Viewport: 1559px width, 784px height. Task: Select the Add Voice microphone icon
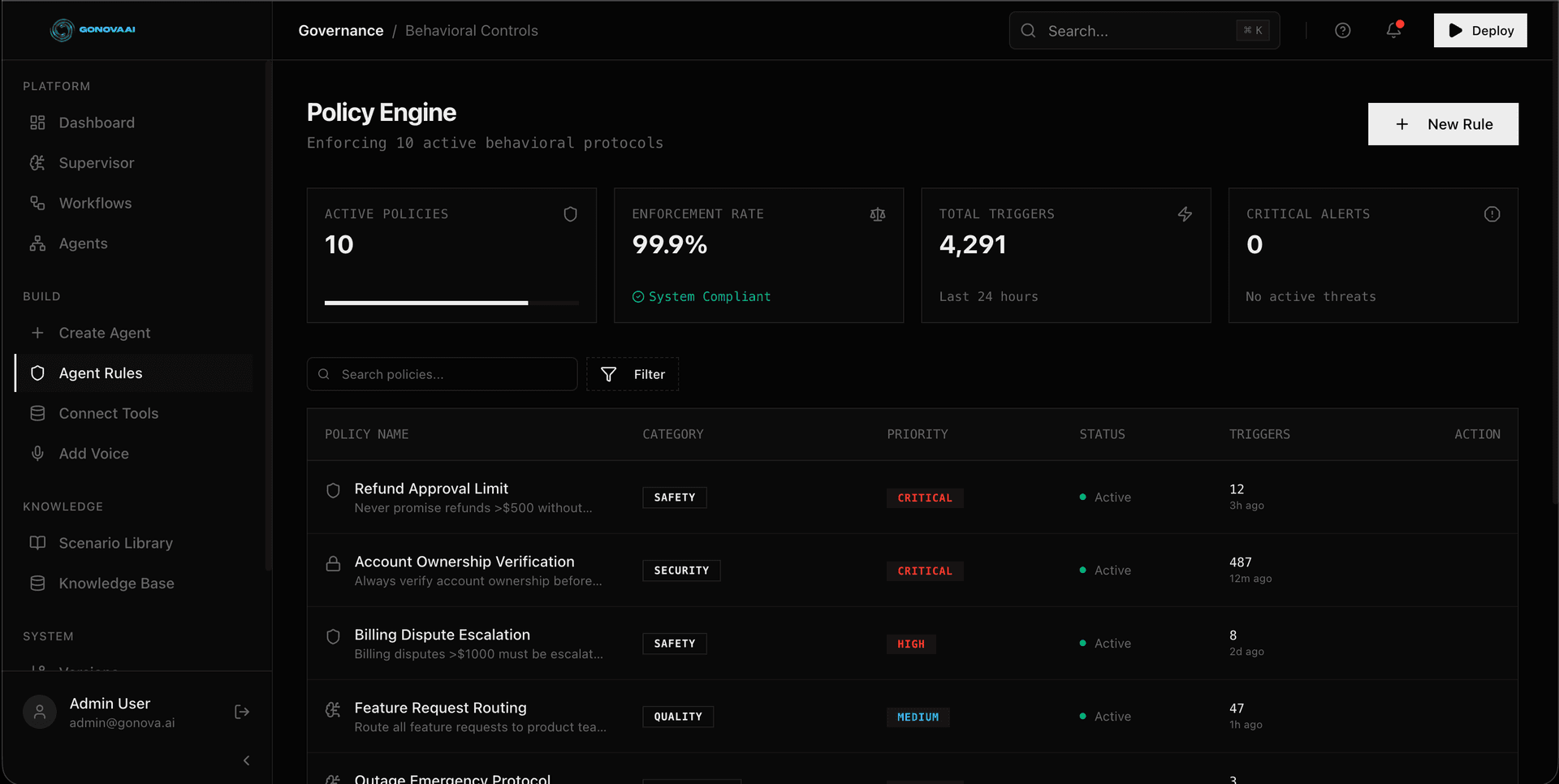click(37, 453)
